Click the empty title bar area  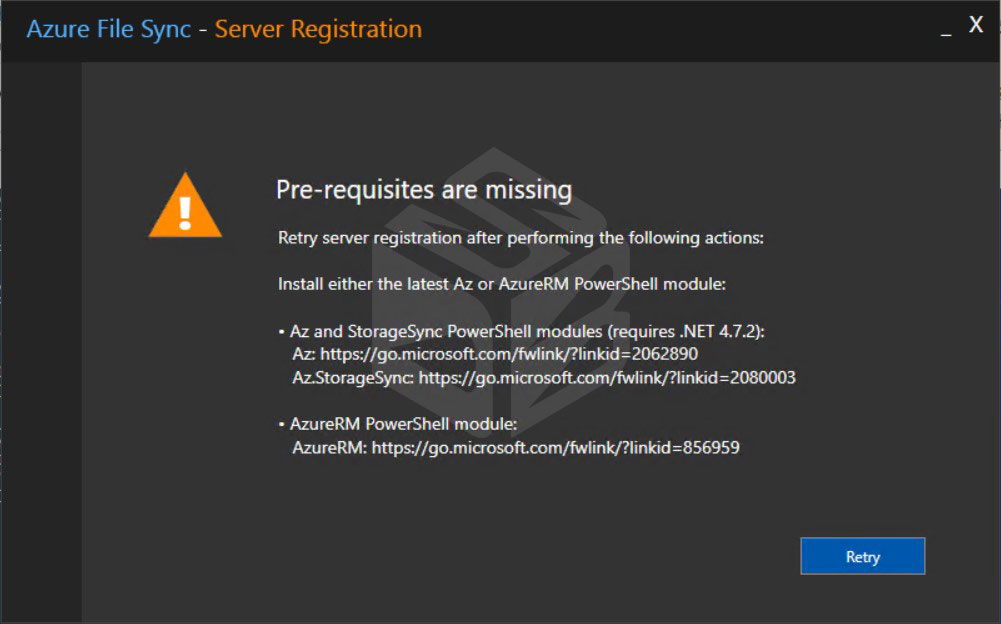[677, 29]
